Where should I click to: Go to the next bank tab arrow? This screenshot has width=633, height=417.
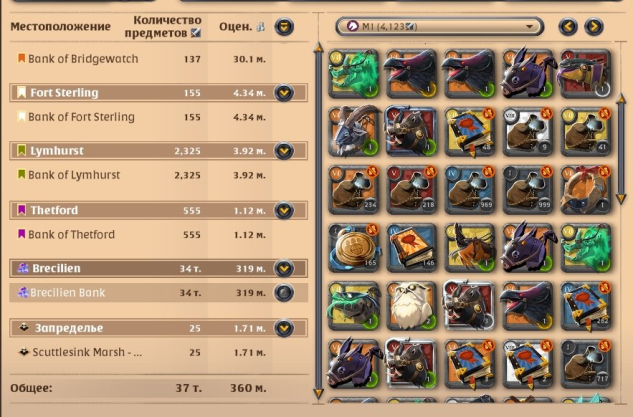tap(594, 27)
